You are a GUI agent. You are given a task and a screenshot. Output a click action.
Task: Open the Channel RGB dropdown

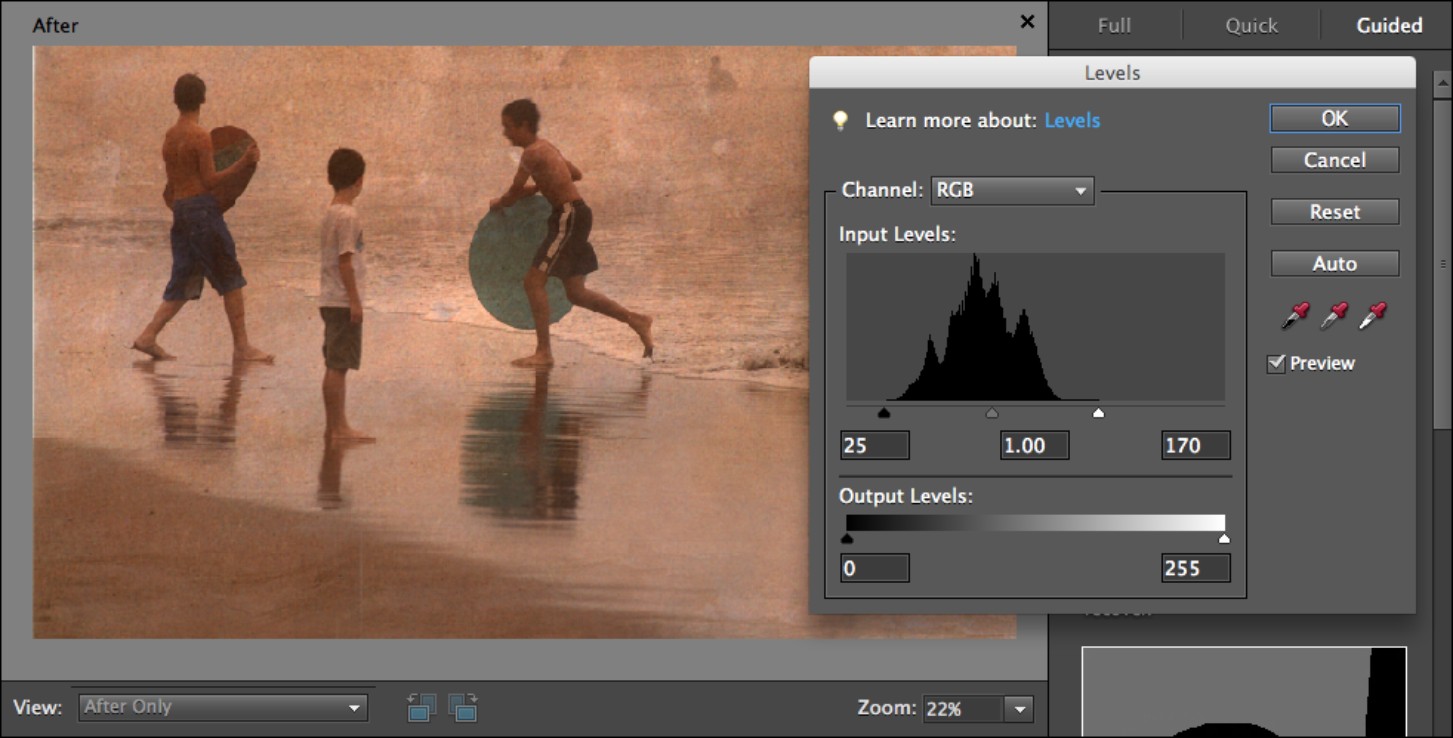[x=1012, y=190]
